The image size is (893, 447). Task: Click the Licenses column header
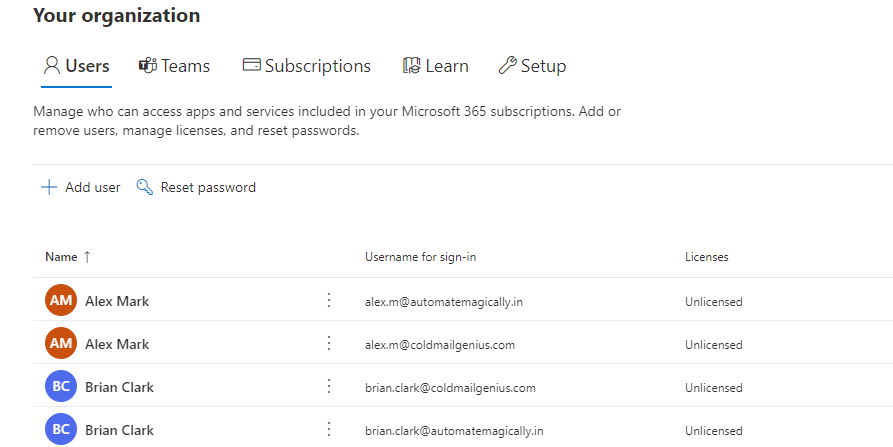click(x=706, y=257)
